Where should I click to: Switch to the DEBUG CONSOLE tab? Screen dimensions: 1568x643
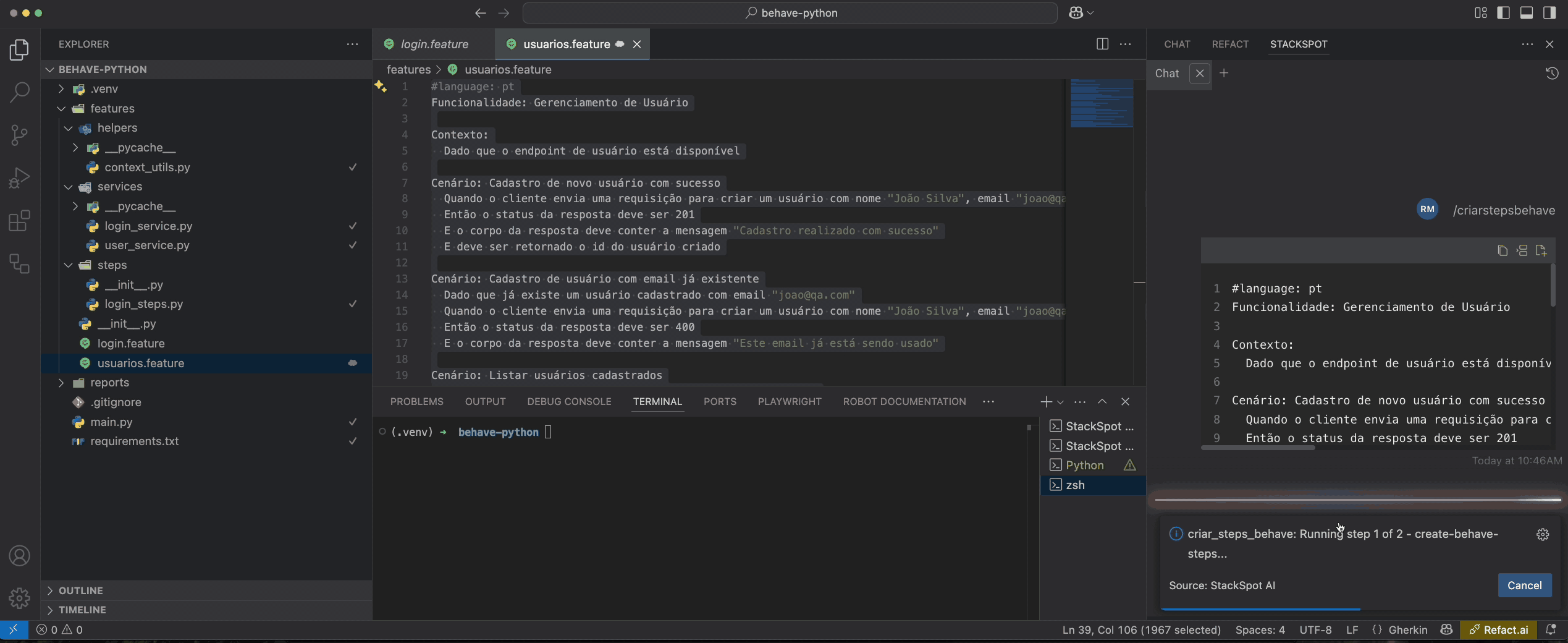[569, 401]
